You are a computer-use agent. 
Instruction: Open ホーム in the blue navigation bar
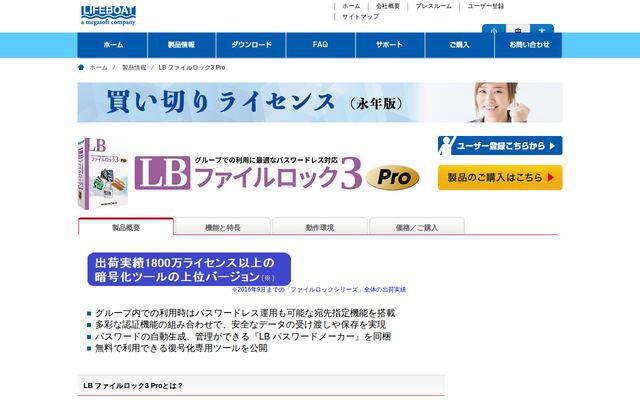tap(113, 45)
